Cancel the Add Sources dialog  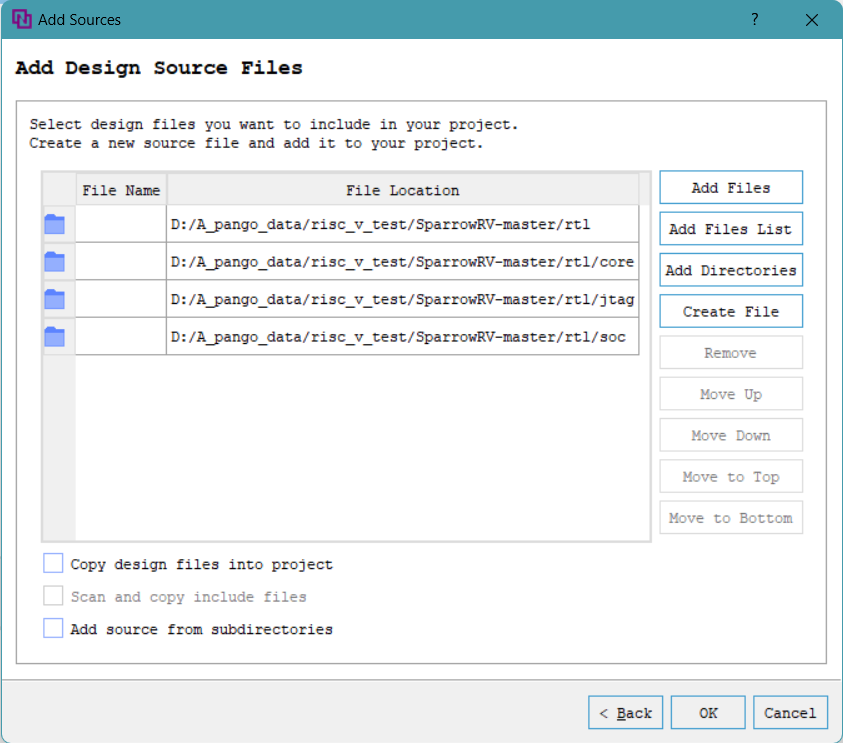[790, 713]
